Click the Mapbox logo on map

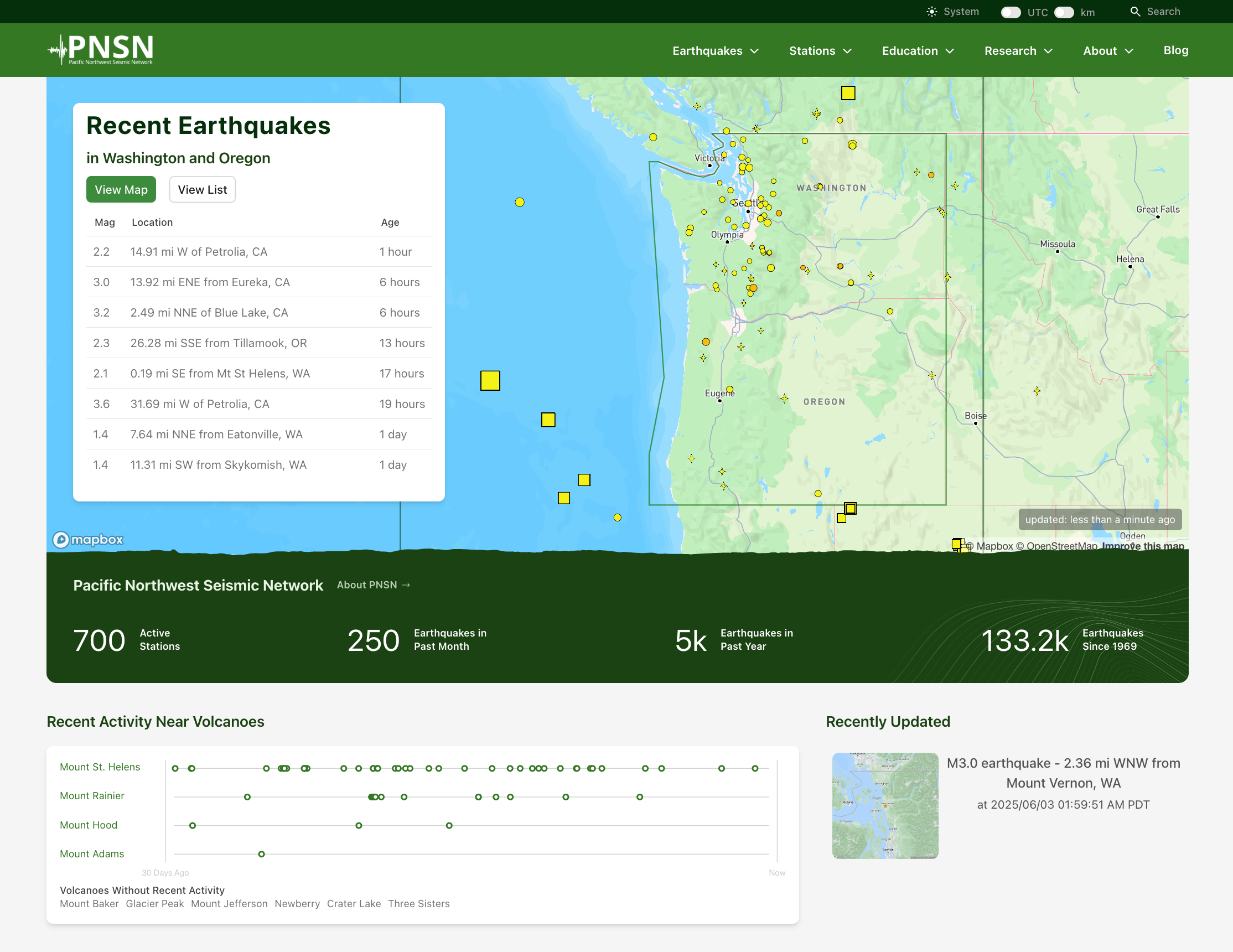pyautogui.click(x=88, y=539)
